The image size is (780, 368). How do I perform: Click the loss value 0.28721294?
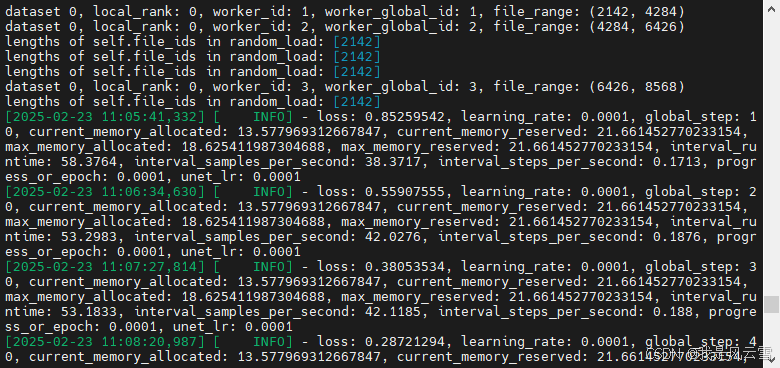[x=404, y=342]
